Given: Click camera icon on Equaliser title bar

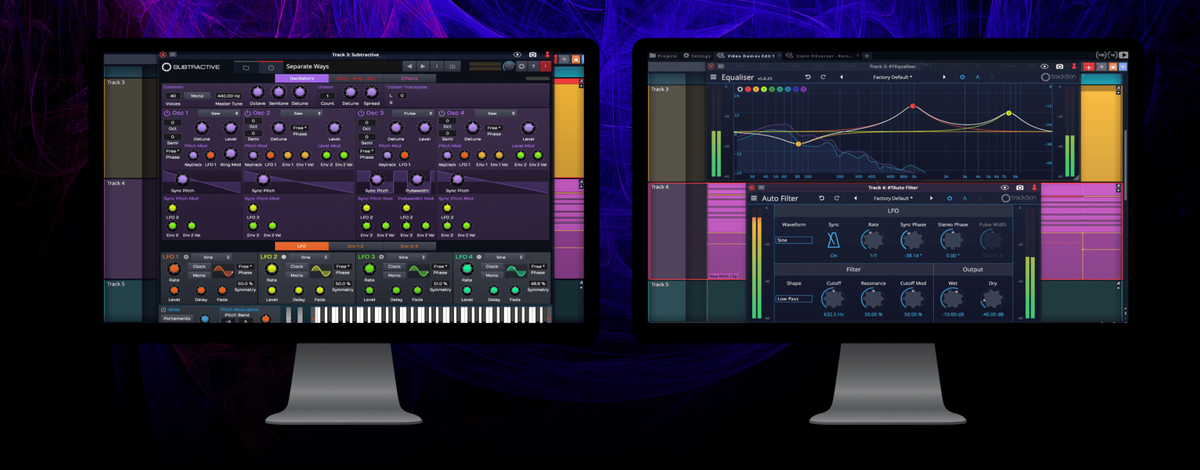Looking at the screenshot, I should (1060, 66).
